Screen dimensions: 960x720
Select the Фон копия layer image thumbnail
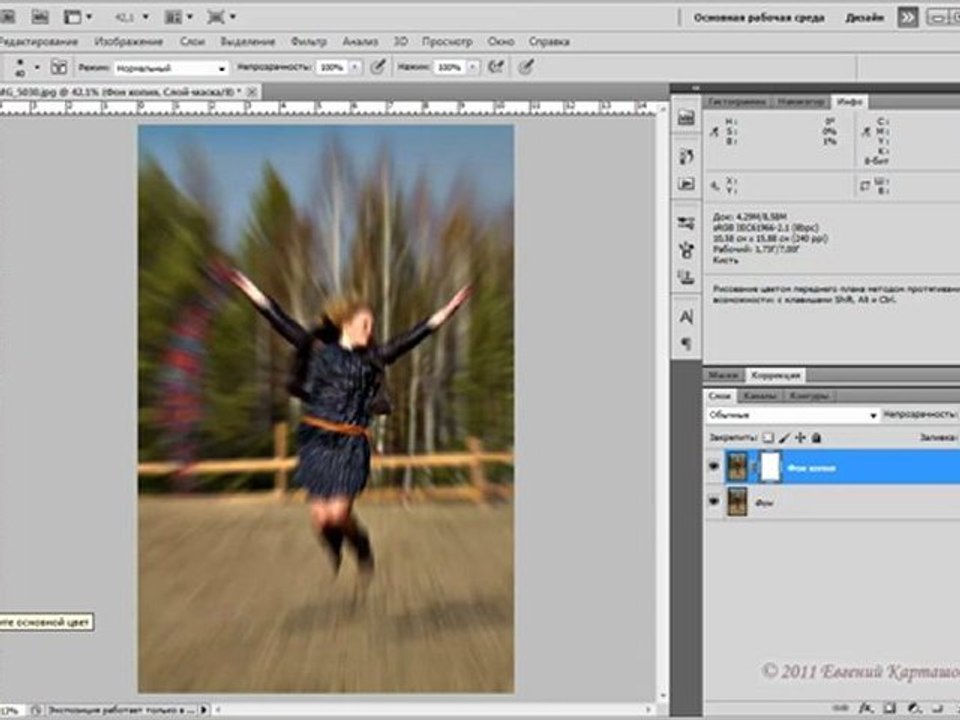pos(737,467)
